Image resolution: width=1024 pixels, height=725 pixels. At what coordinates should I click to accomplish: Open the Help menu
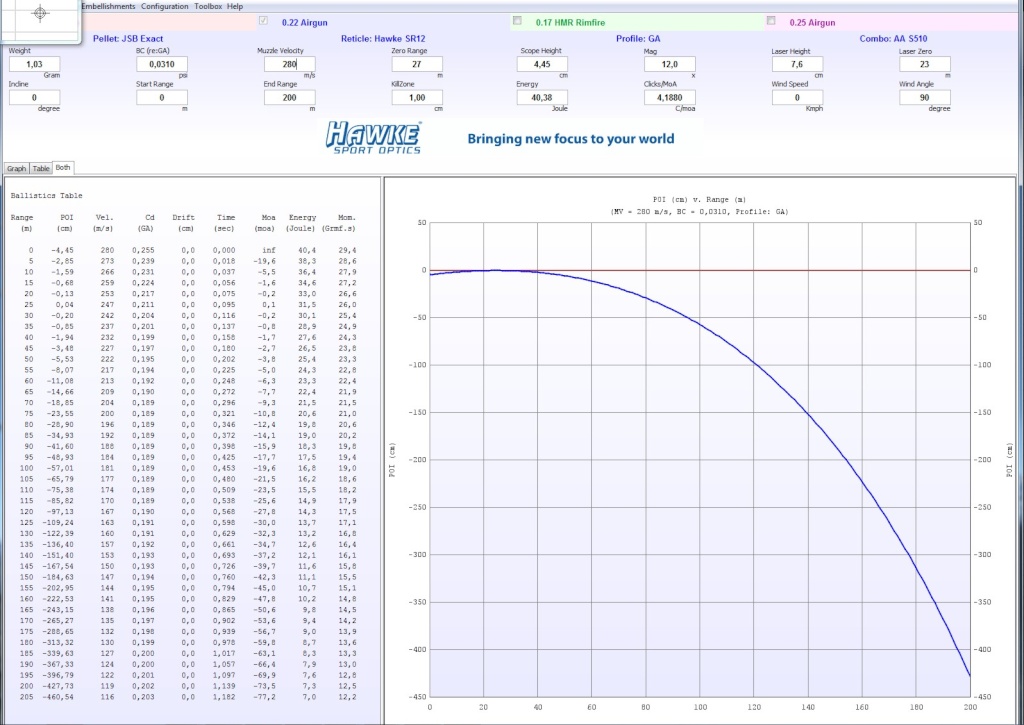click(235, 6)
